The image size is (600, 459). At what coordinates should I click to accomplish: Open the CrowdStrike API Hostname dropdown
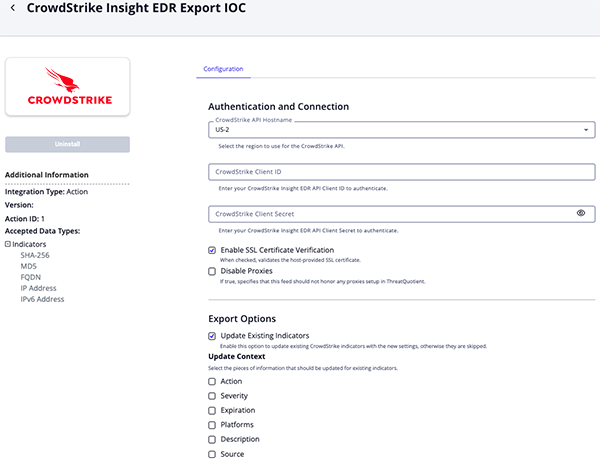click(401, 130)
